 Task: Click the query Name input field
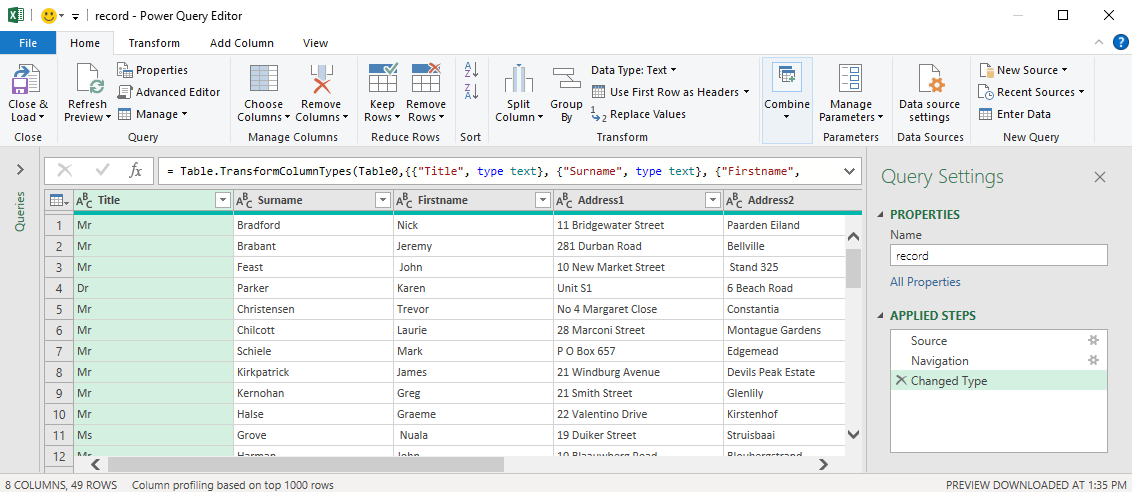tap(998, 256)
